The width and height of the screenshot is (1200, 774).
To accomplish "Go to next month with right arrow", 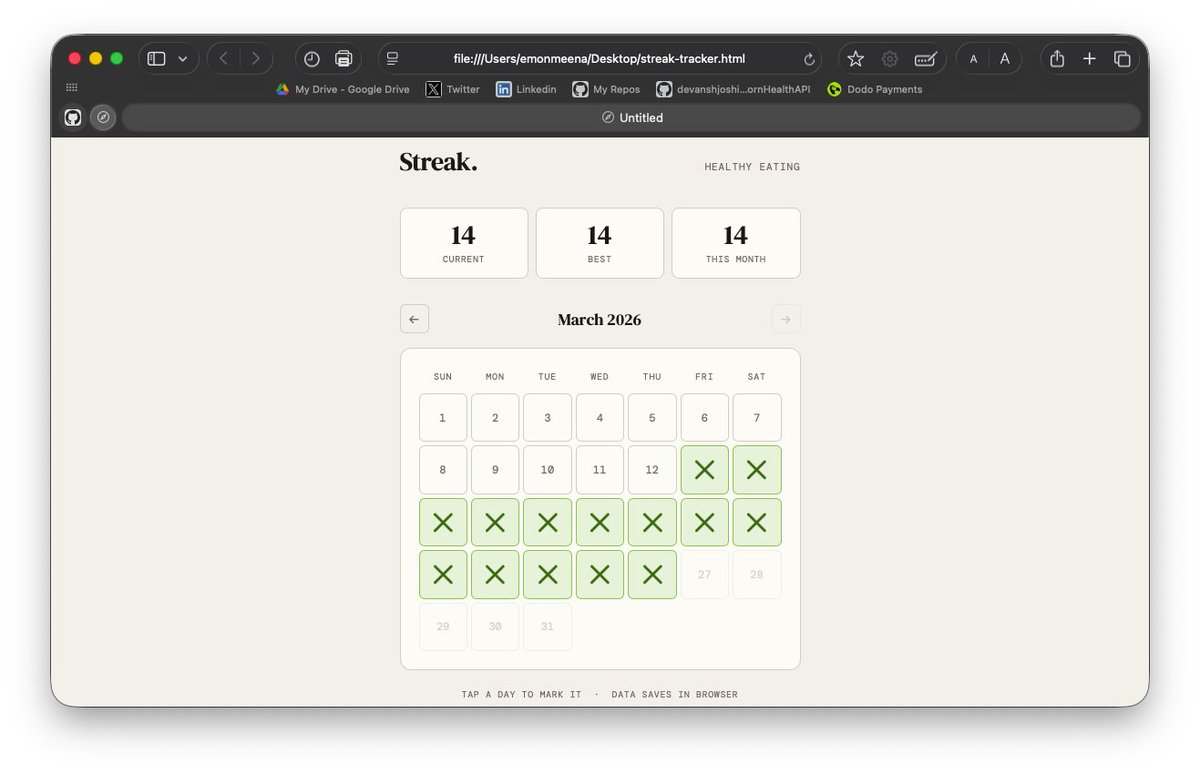I will (786, 319).
